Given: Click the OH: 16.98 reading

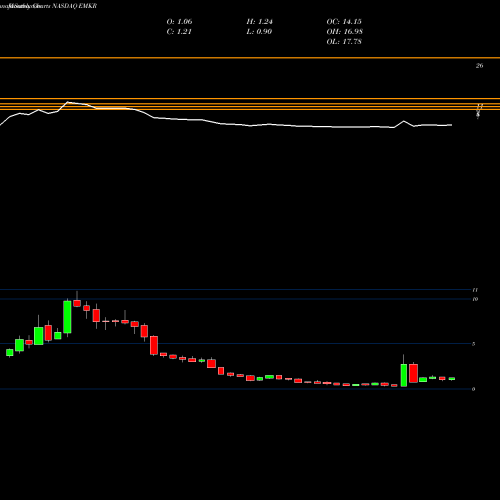Looking at the screenshot, I should [x=345, y=32].
